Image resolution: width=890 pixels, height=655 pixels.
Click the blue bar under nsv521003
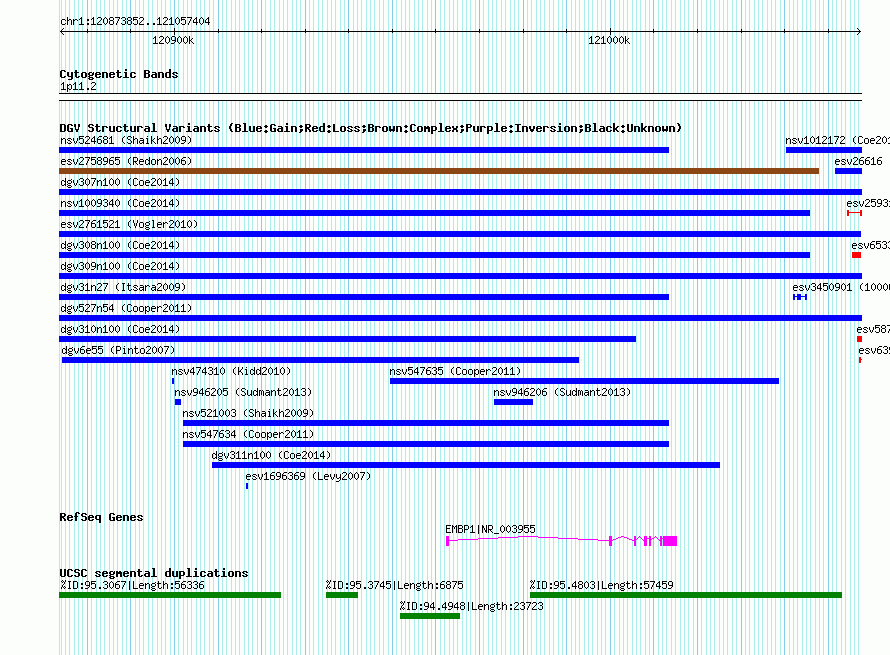pyautogui.click(x=426, y=423)
